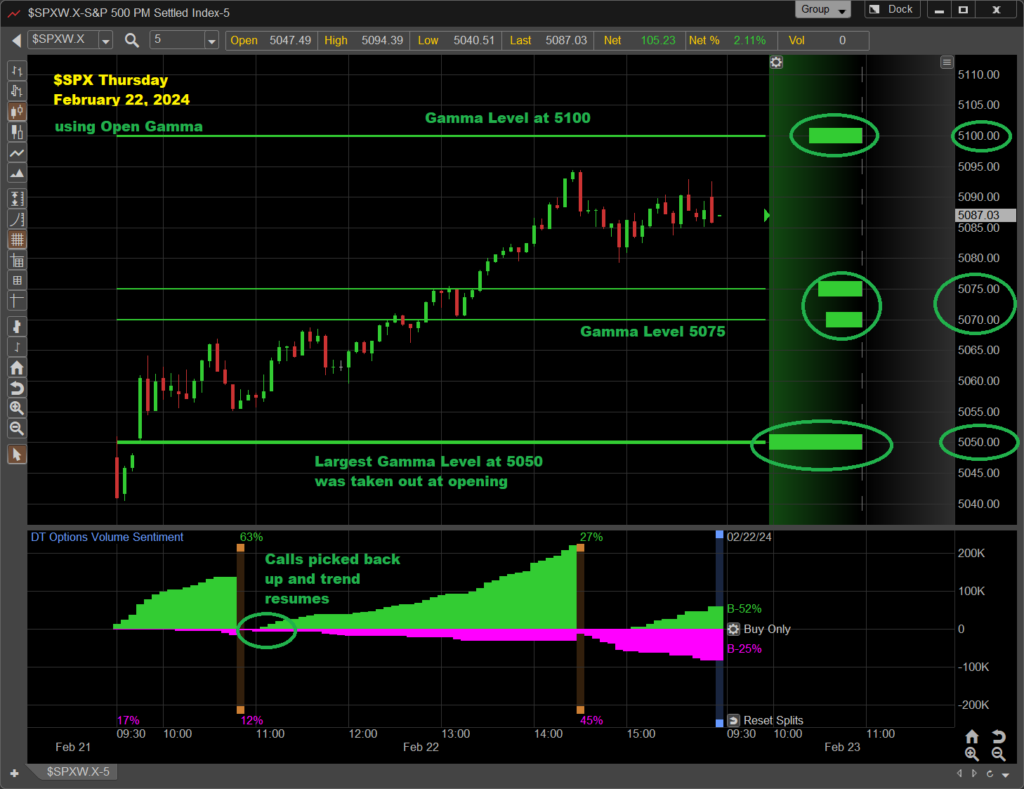
Task: Expand the interval 5 dropdown
Action: tap(211, 40)
